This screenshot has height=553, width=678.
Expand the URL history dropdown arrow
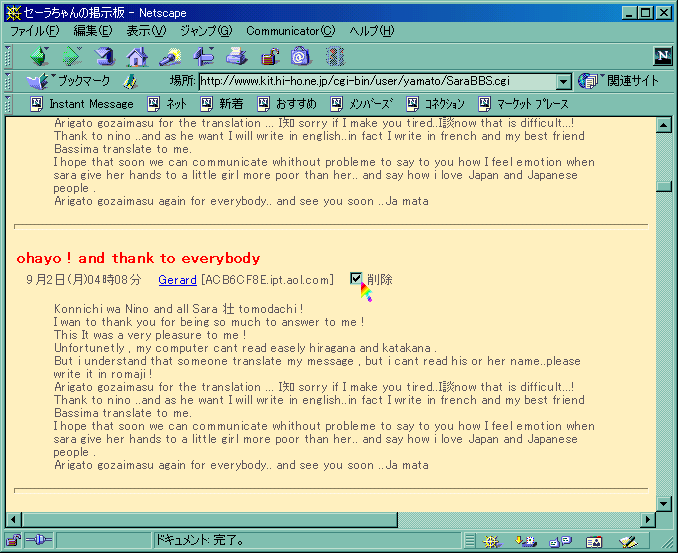point(563,81)
